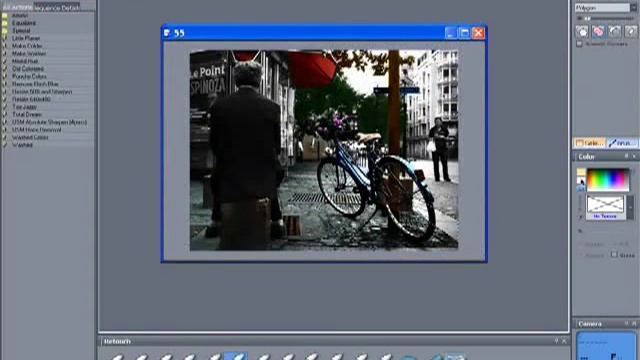Select the highlighted retouch brush tool
Screen dimensions: 640x360
(x=236, y=356)
